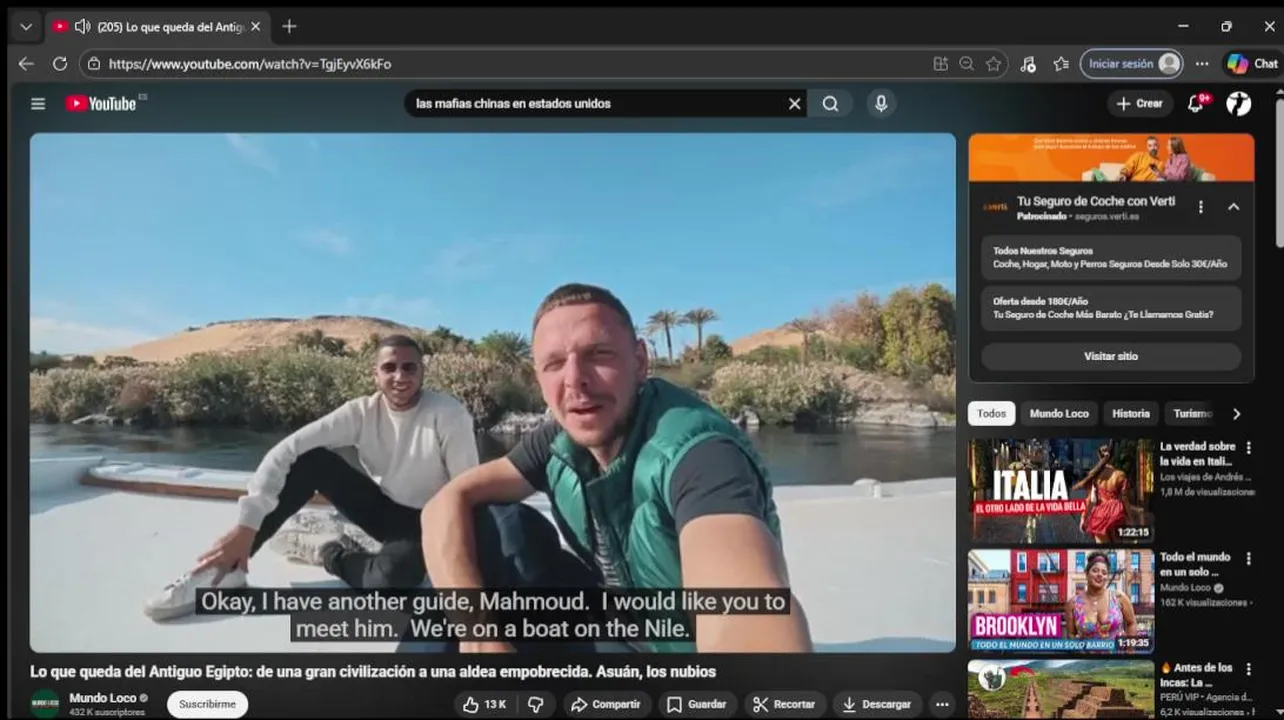This screenshot has height=720, width=1284.
Task: Click the browser address bar URL
Action: pos(250,63)
